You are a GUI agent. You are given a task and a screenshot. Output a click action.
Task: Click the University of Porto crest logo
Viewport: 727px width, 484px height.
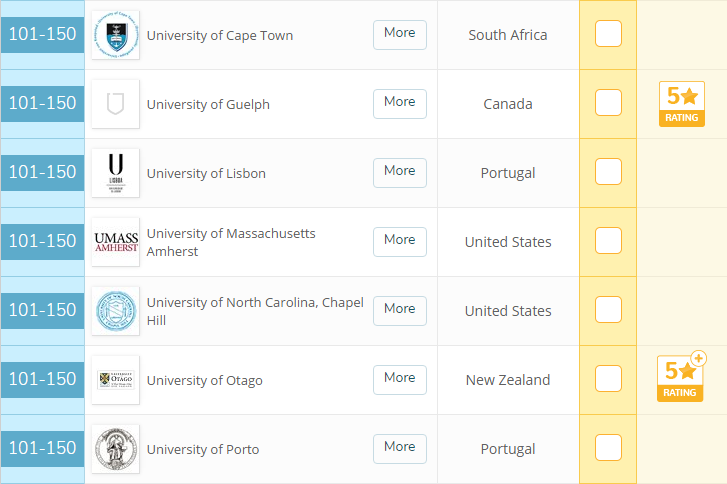click(115, 449)
